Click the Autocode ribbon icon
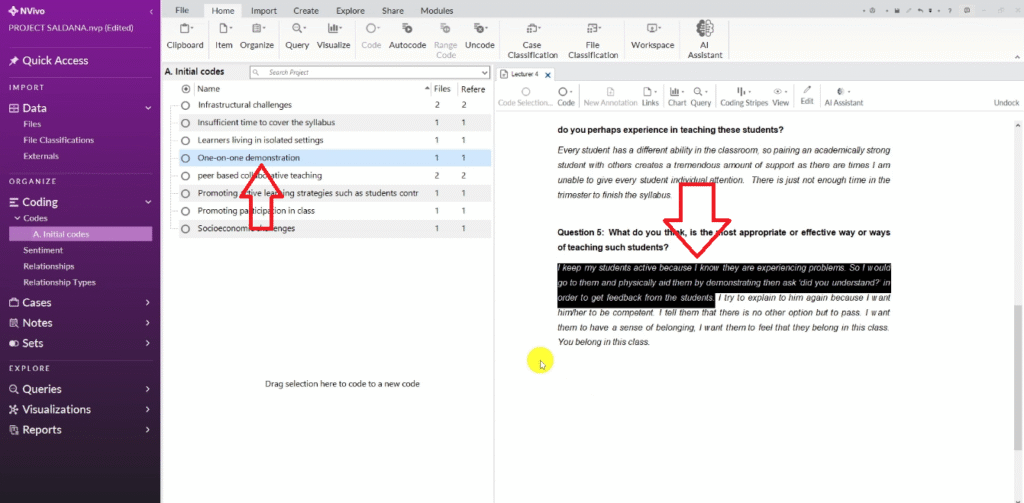 pyautogui.click(x=407, y=31)
